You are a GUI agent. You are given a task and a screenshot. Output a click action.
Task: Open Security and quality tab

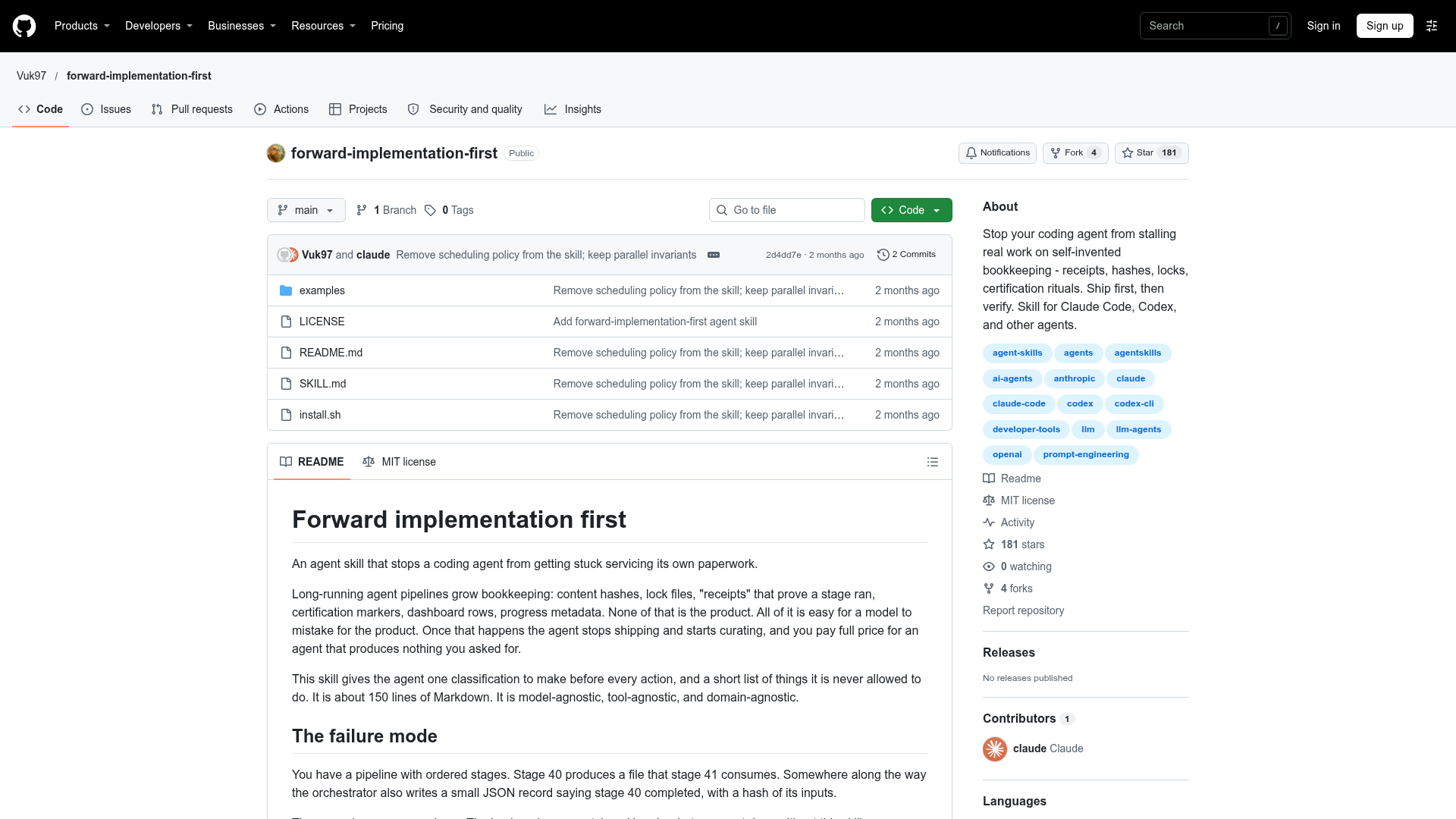pyautogui.click(x=465, y=109)
